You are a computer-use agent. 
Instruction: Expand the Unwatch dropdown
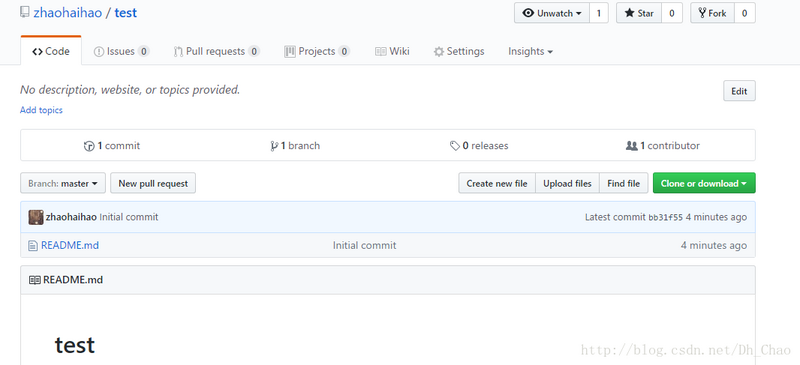click(x=552, y=13)
